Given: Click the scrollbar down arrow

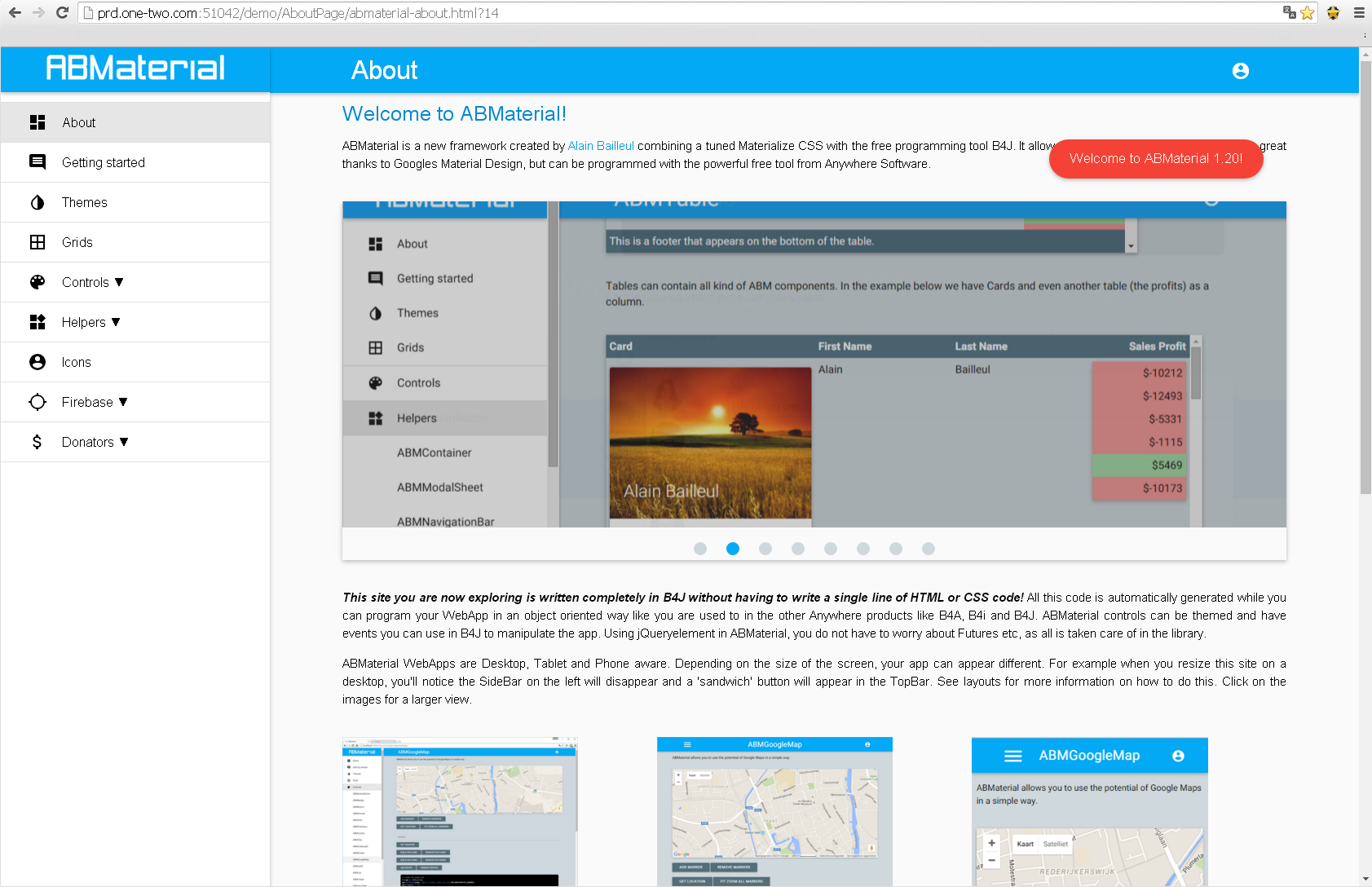Looking at the screenshot, I should pos(1365,880).
